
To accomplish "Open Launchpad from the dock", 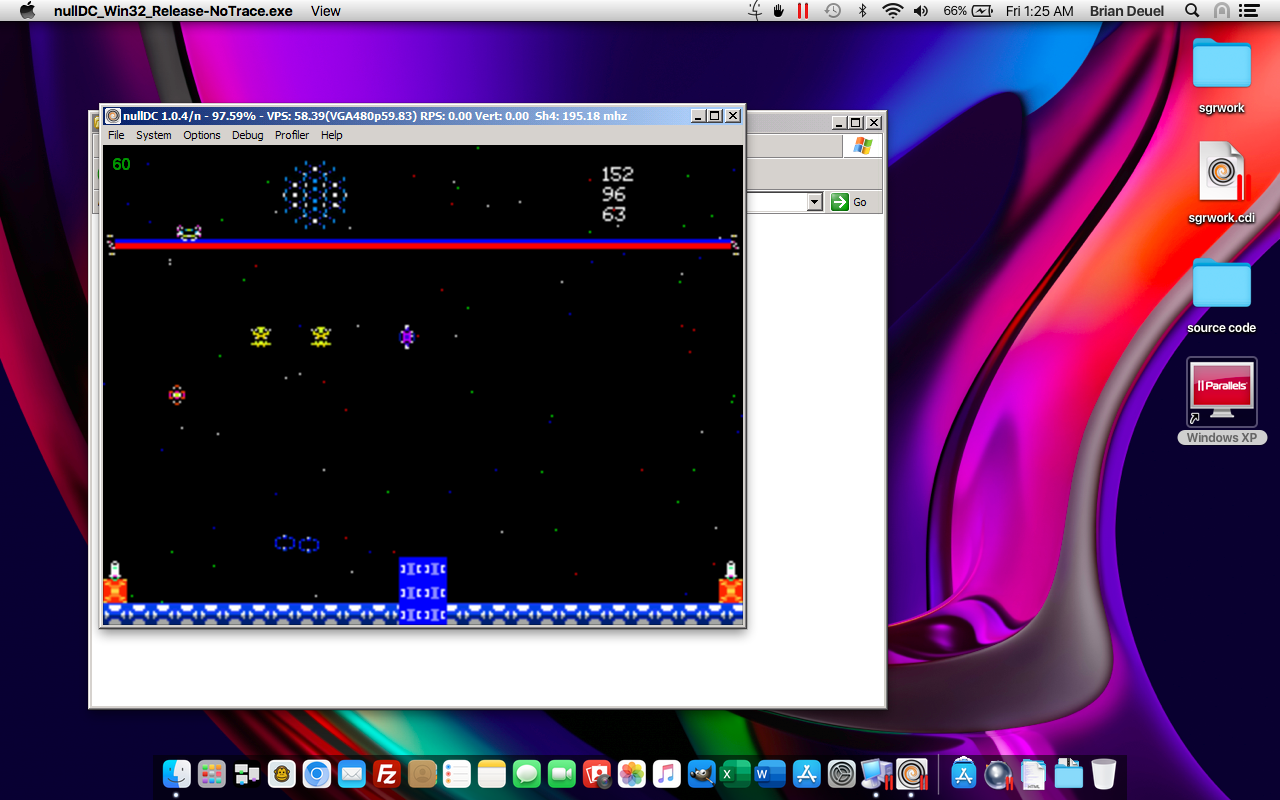I will pos(212,774).
